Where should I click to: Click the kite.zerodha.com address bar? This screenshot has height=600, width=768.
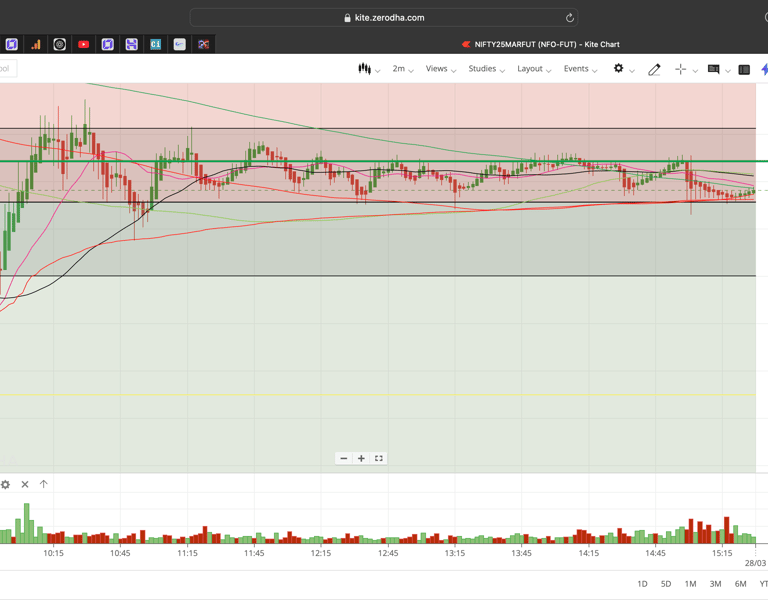pyautogui.click(x=384, y=18)
